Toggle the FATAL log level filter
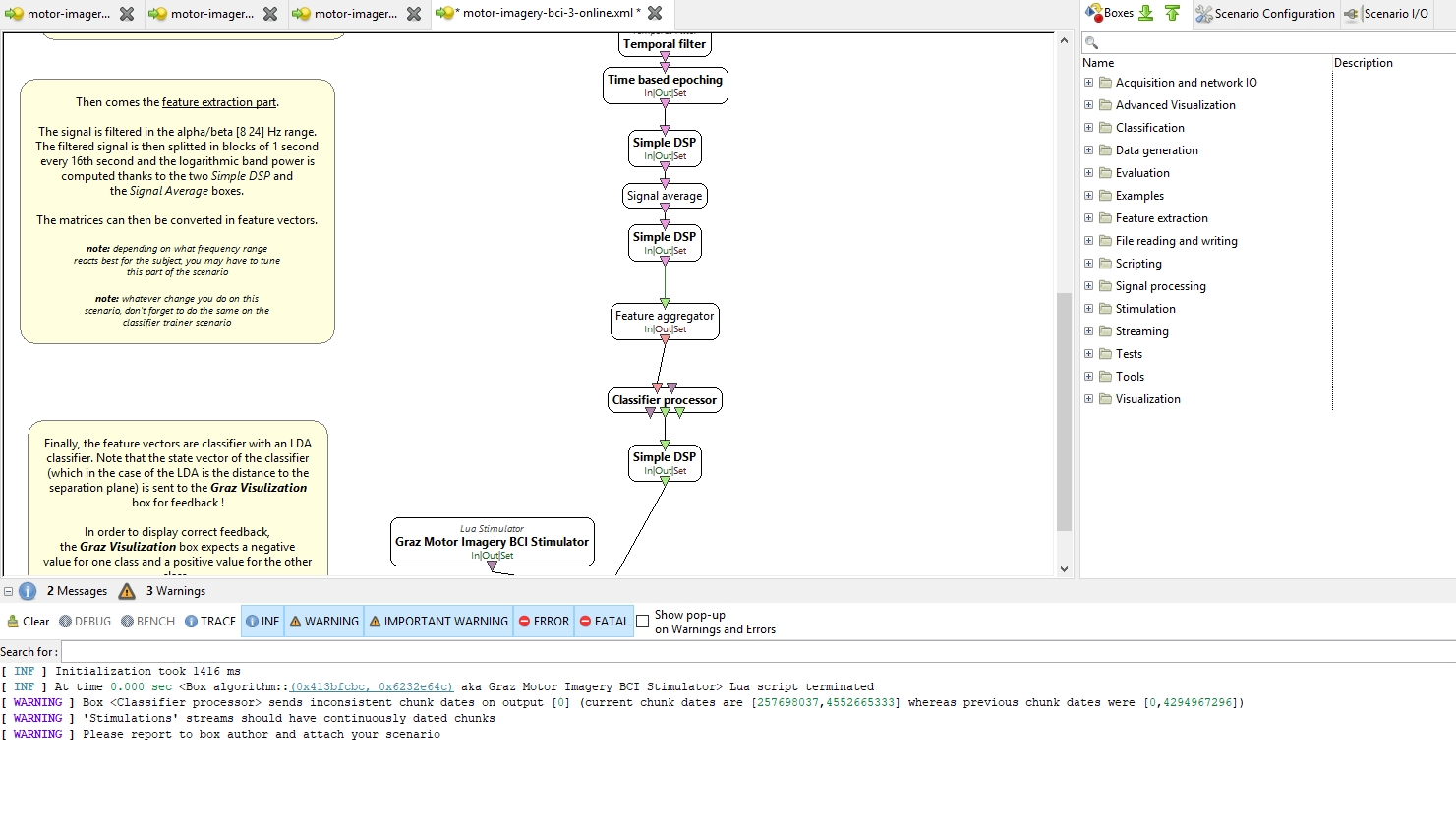 pos(605,622)
